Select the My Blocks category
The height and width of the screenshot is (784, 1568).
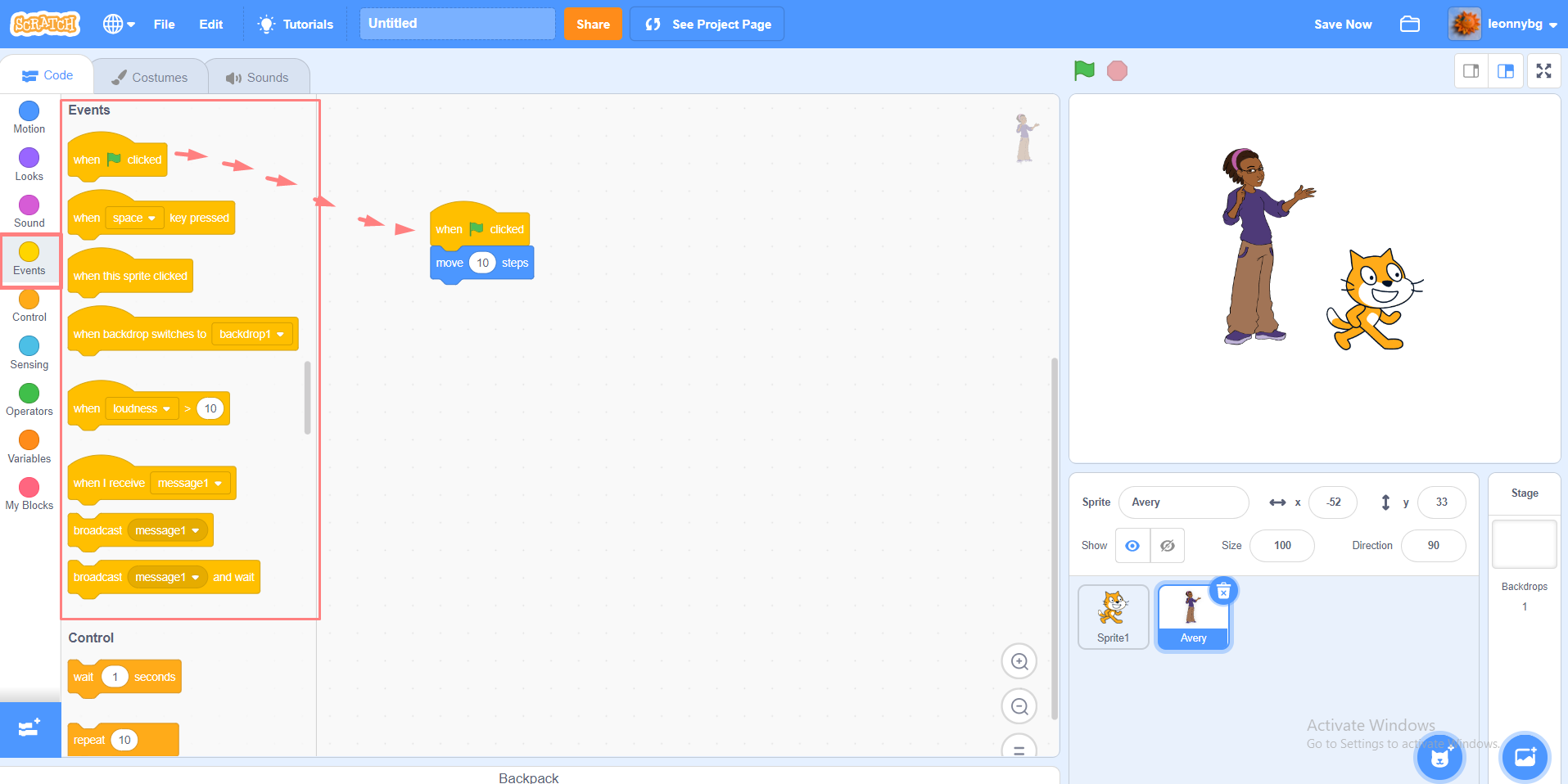click(29, 493)
